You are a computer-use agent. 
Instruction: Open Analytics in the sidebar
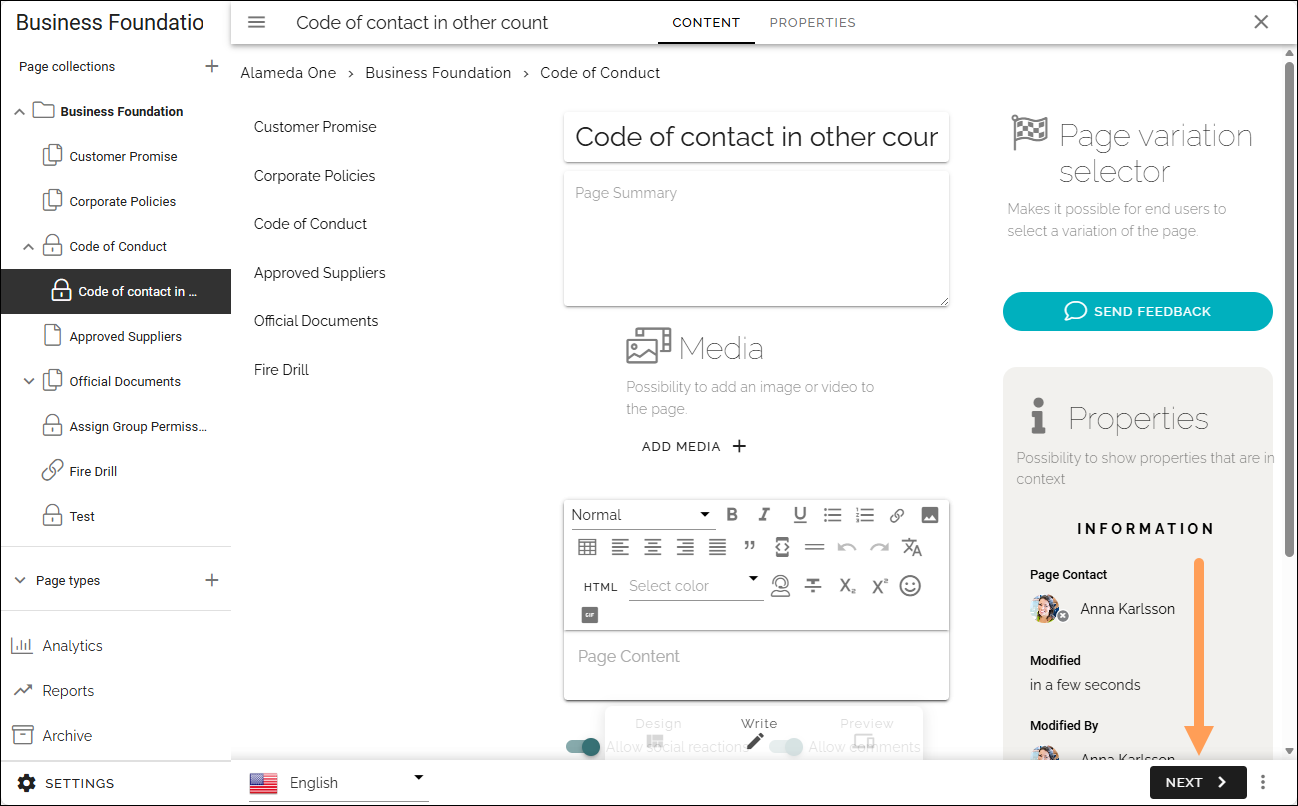tap(57, 646)
